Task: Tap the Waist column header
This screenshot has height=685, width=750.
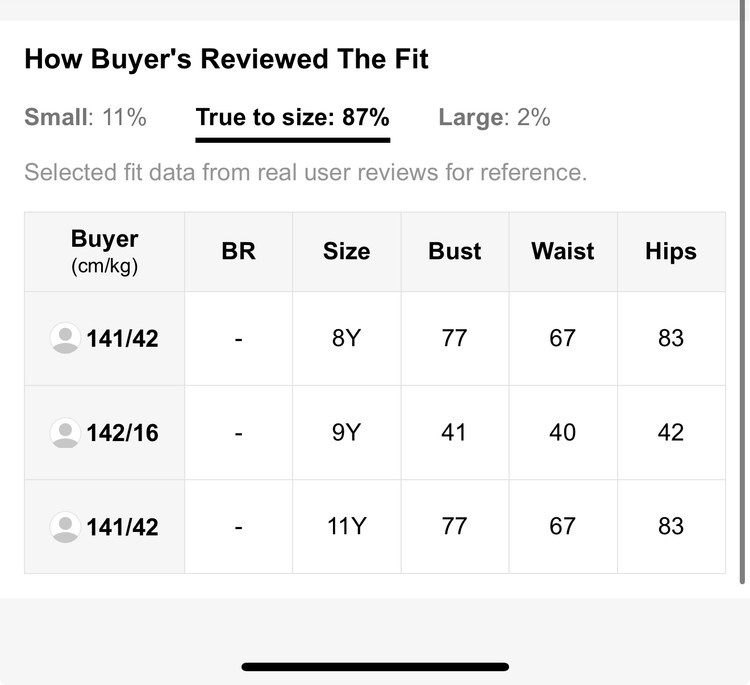Action: (563, 251)
